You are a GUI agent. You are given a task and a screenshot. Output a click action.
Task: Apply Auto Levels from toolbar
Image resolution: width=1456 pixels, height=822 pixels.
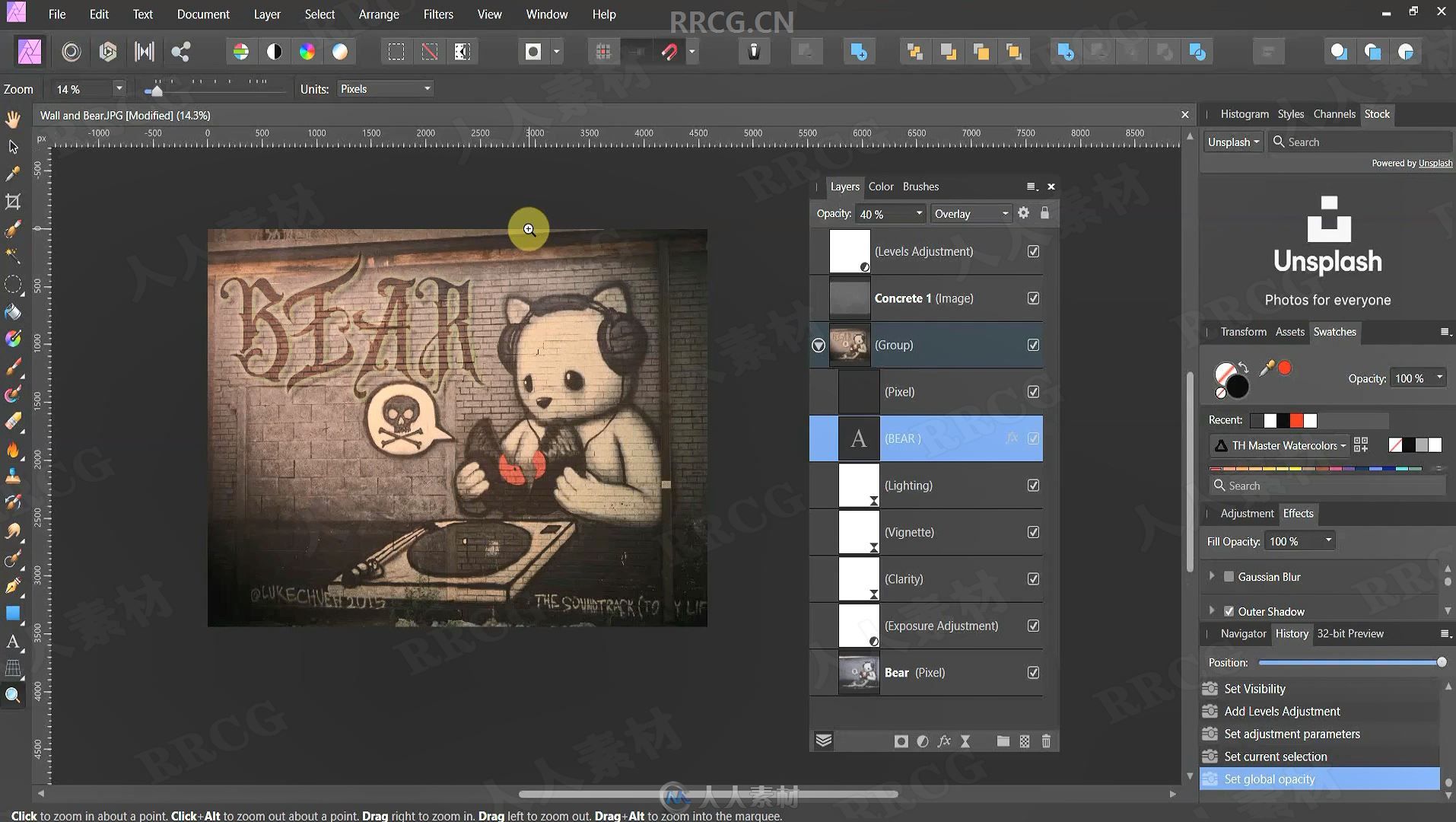click(241, 52)
